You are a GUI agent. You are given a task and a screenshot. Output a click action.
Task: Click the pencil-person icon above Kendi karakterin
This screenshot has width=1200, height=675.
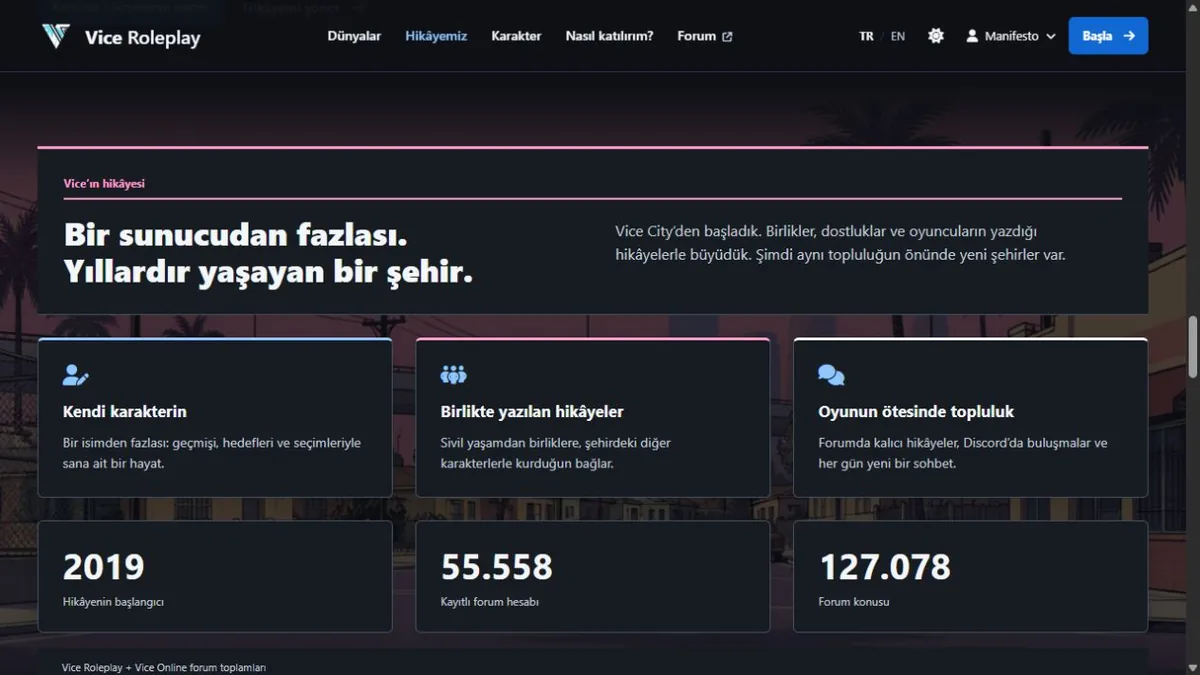pos(75,375)
